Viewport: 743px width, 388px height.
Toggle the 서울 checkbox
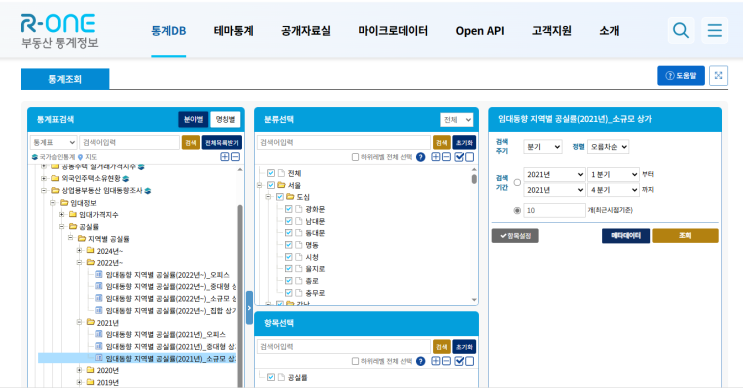[x=271, y=185]
